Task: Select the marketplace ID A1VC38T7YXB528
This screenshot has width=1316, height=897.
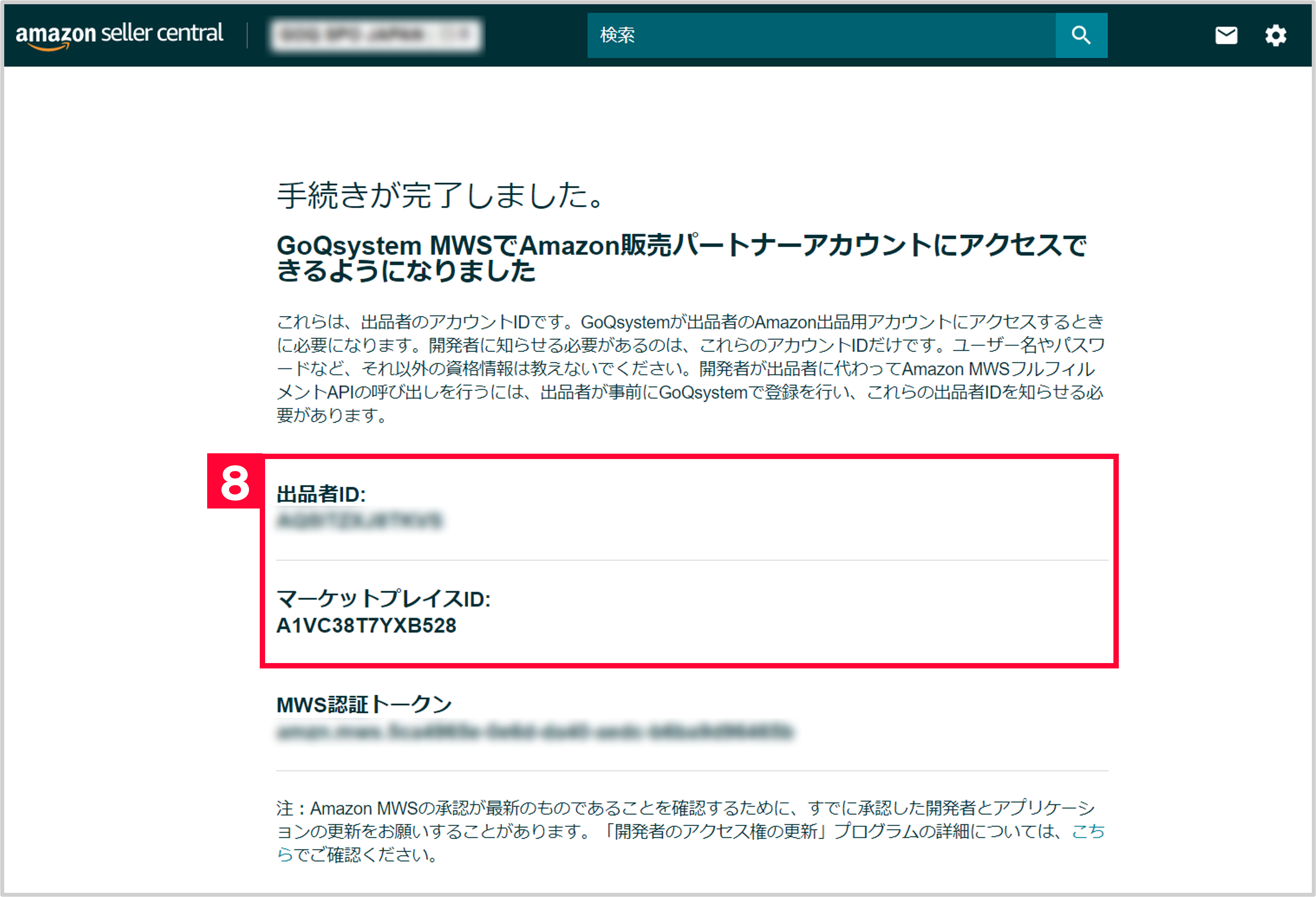Action: (x=366, y=625)
